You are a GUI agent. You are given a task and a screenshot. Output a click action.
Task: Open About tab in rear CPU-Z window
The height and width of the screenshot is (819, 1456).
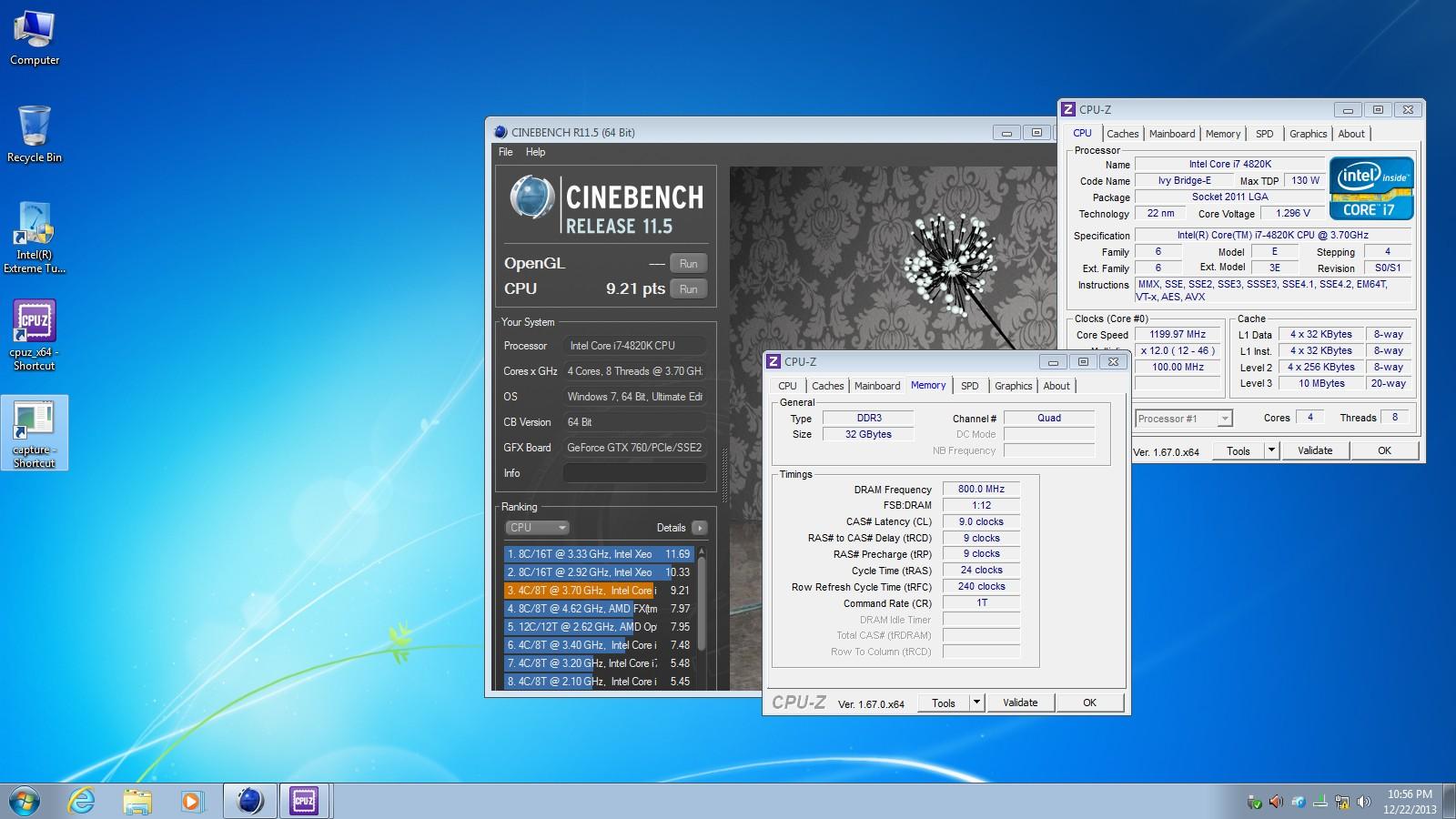[x=1351, y=134]
